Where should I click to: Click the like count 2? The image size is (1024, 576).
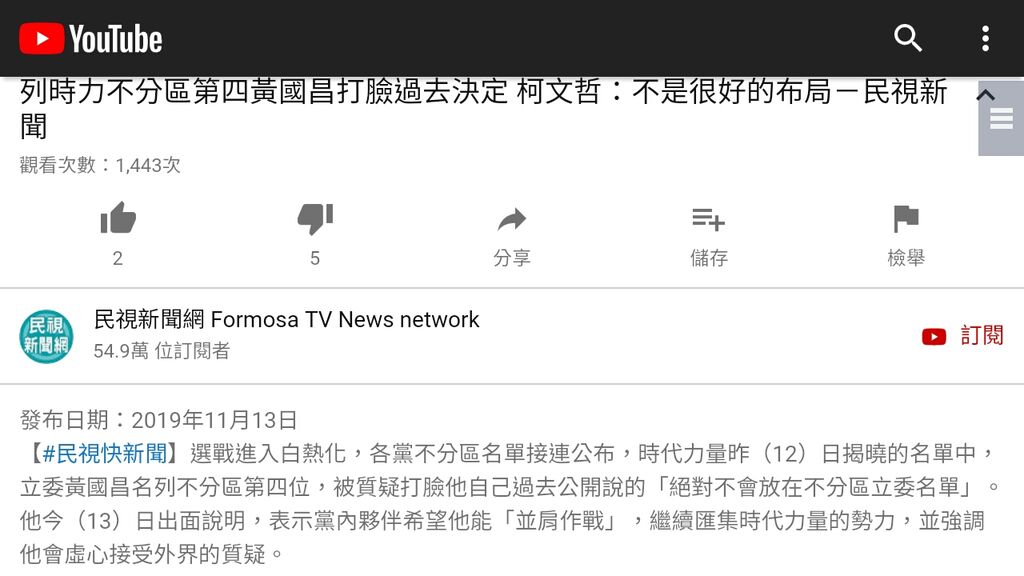[x=118, y=259]
